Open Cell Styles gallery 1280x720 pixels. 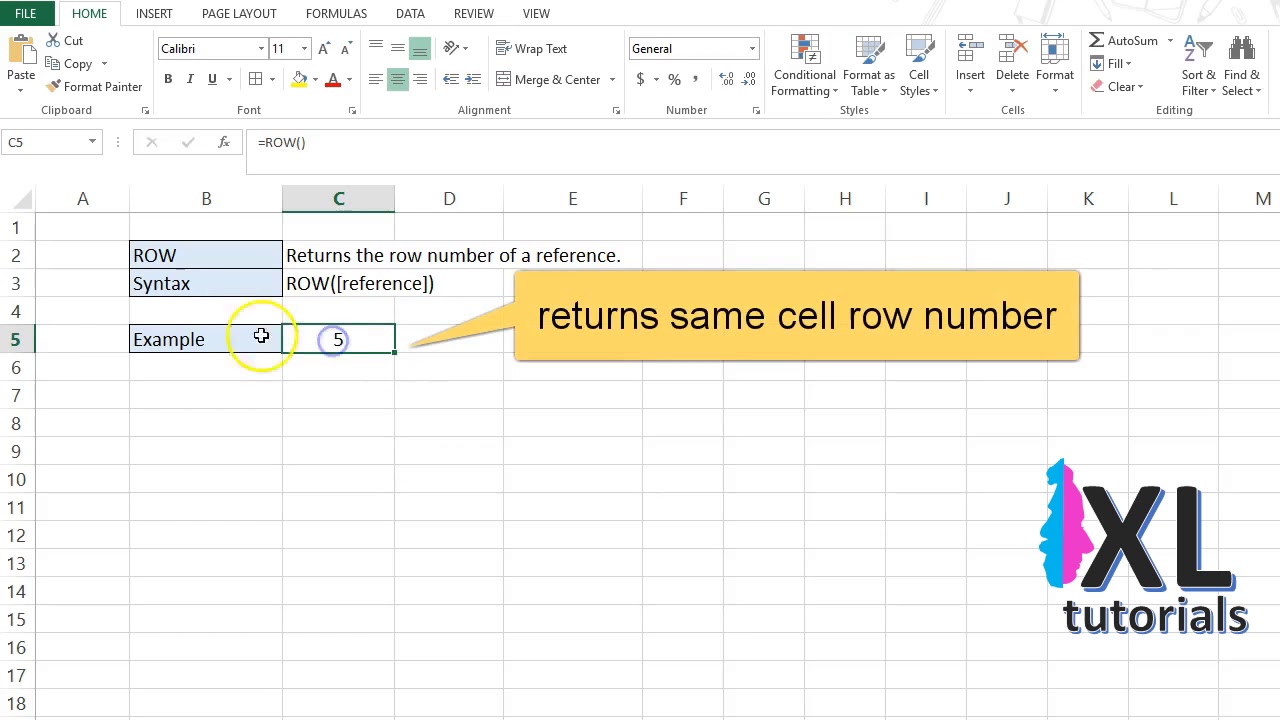coord(918,66)
